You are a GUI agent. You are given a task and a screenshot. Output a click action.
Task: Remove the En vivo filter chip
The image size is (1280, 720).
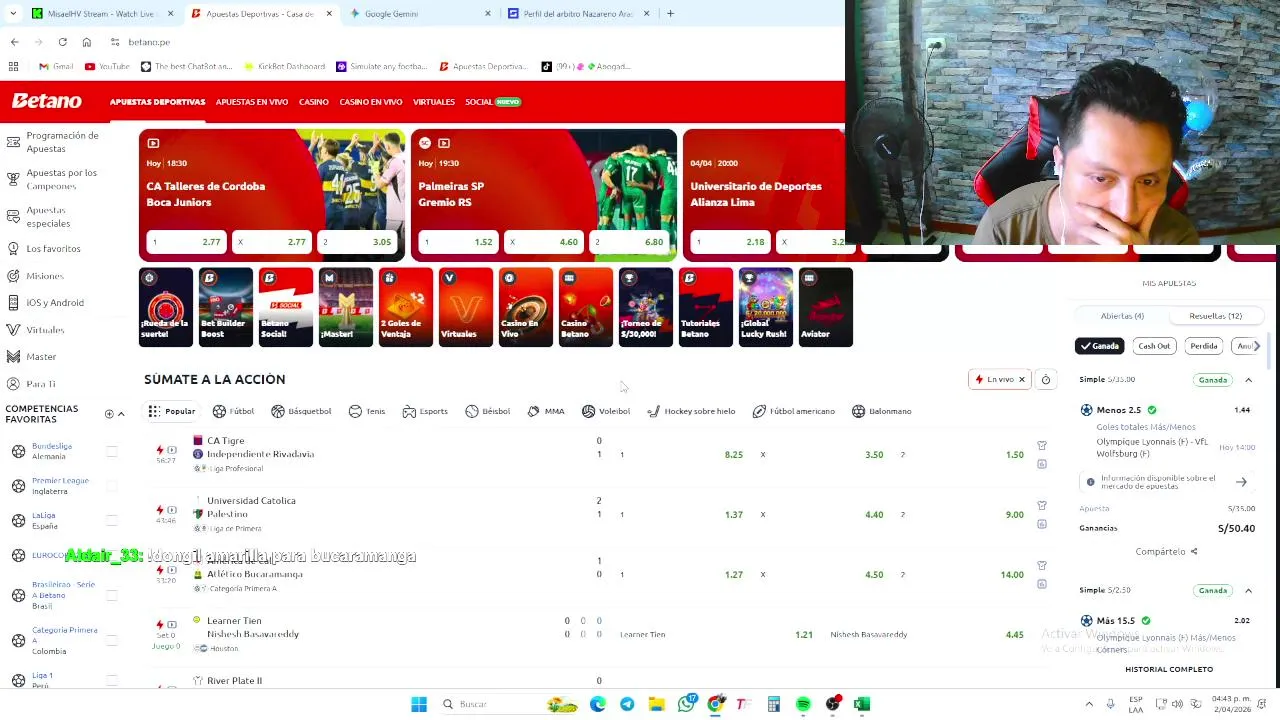coord(1022,379)
